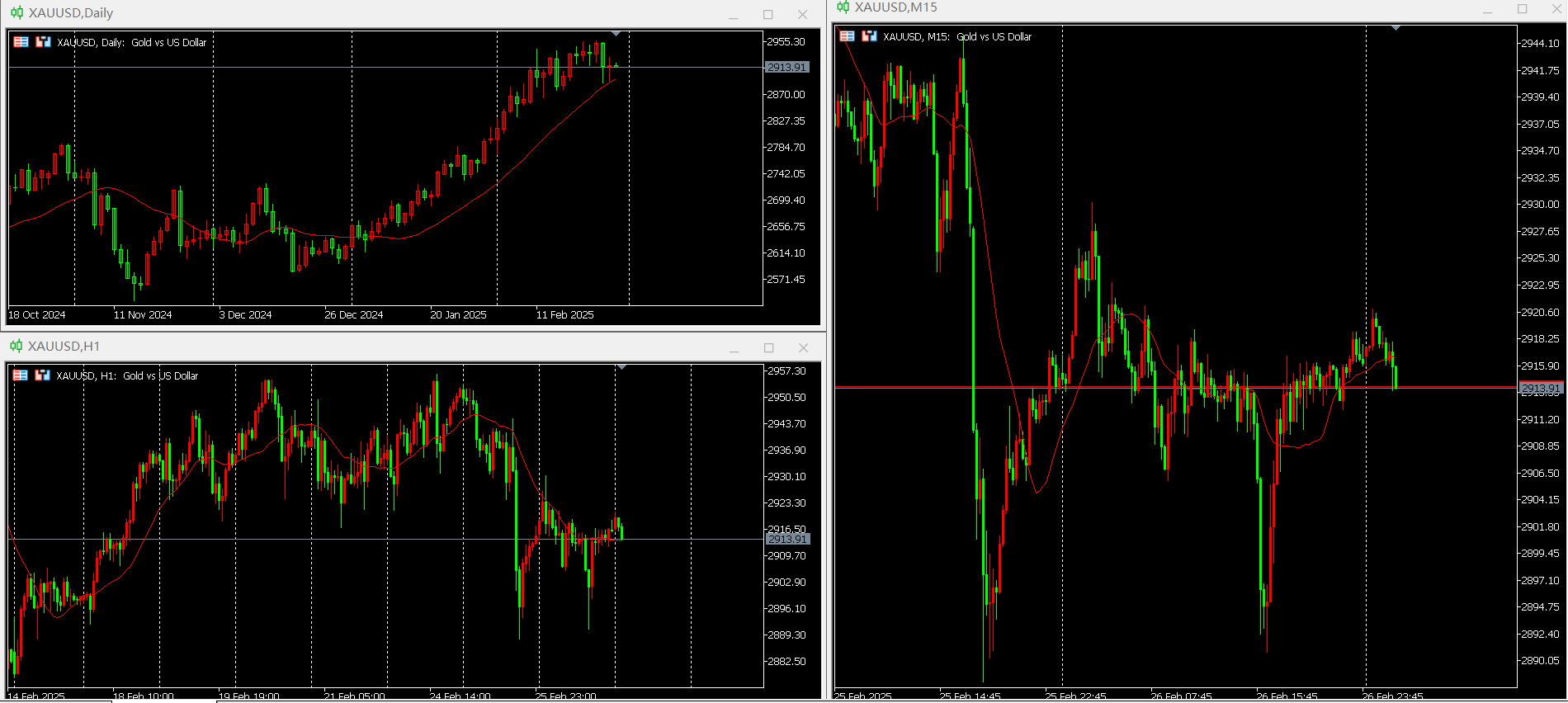Open depth of market icon in H1 chart
1568x703 pixels.
(x=42, y=375)
